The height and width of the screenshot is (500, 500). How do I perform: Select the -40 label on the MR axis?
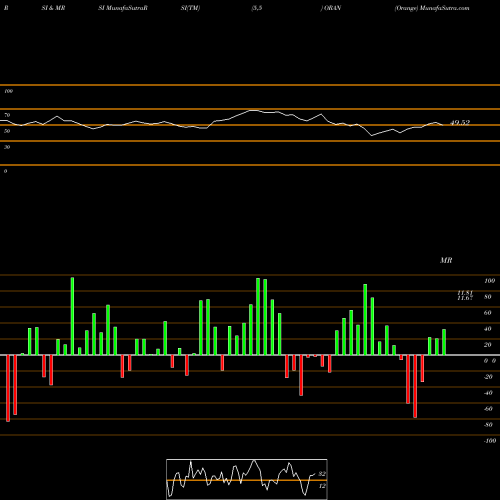click(488, 393)
